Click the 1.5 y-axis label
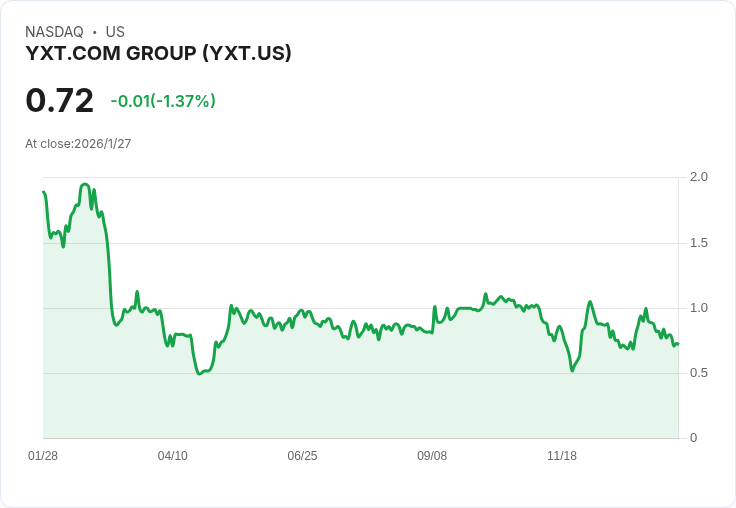 (699, 243)
